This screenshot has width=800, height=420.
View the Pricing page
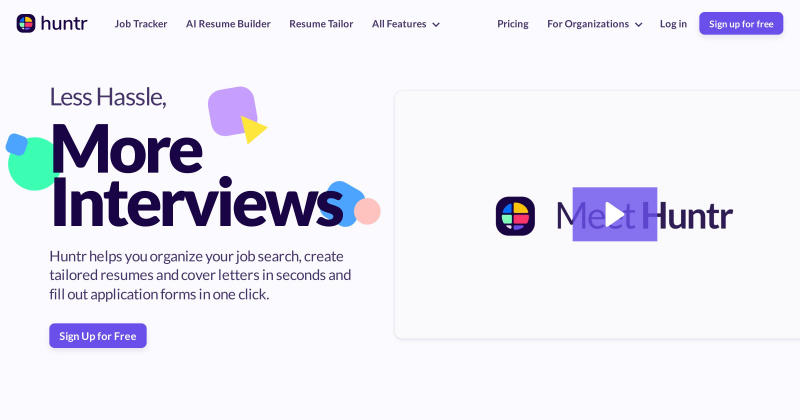point(513,24)
